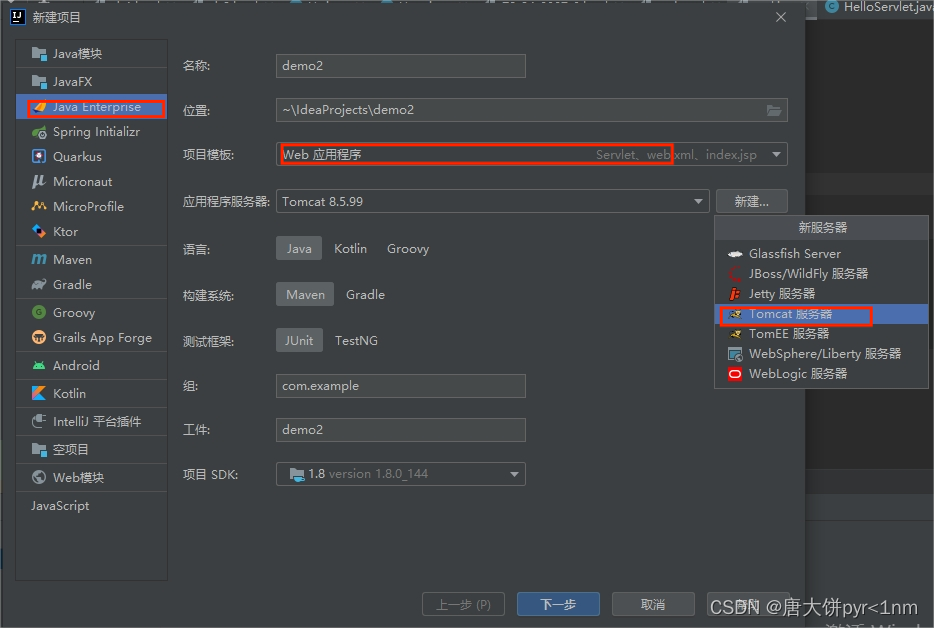Viewport: 934px width, 628px height.
Task: Click the Jetty server icon
Action: [x=735, y=294]
